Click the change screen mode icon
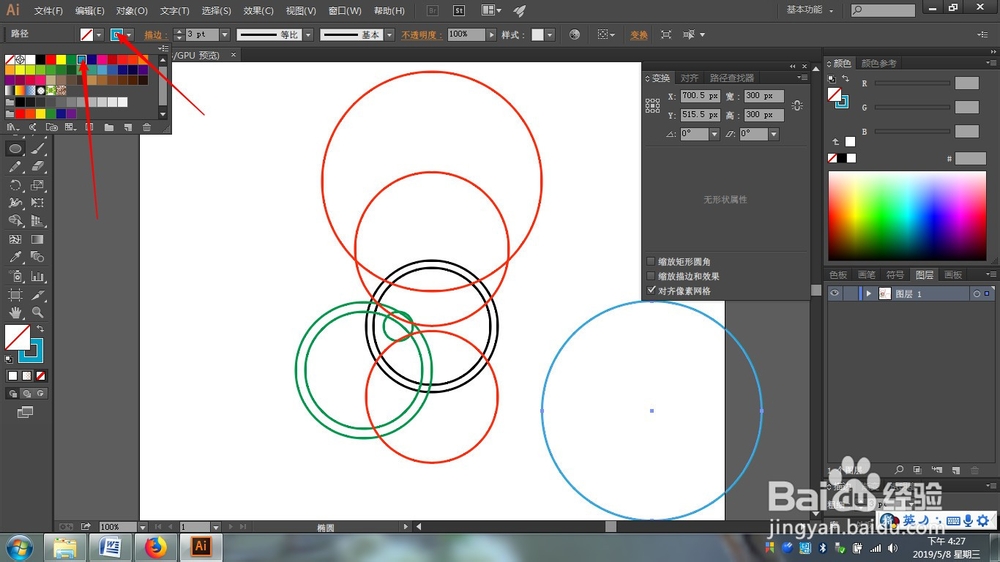The height and width of the screenshot is (562, 1000). click(25, 413)
